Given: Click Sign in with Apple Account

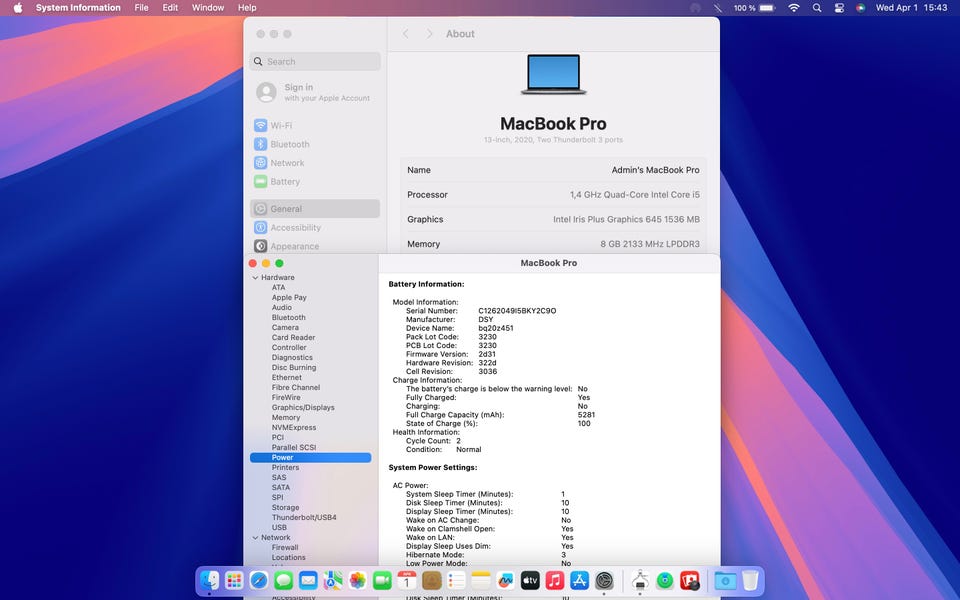Looking at the screenshot, I should [315, 92].
